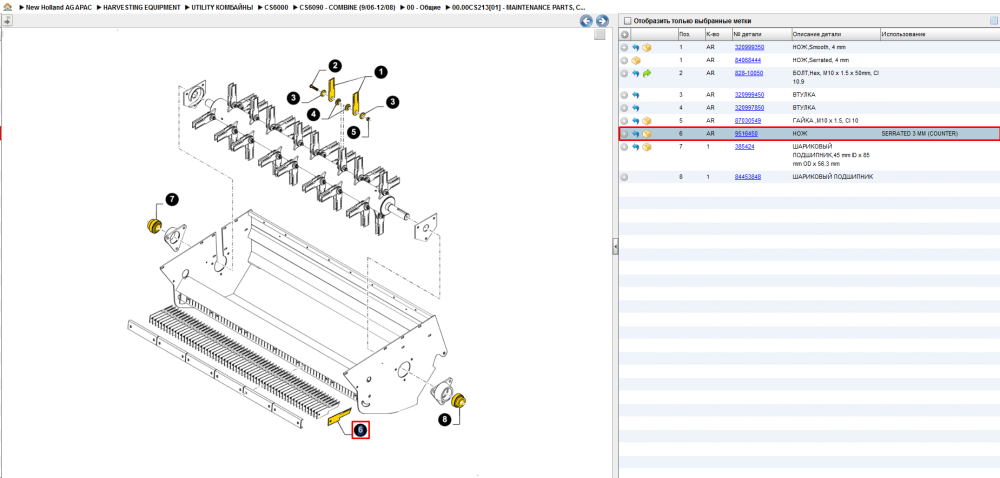This screenshot has width=1000, height=478.
Task: Open part number 84453848 link
Action: [x=747, y=176]
